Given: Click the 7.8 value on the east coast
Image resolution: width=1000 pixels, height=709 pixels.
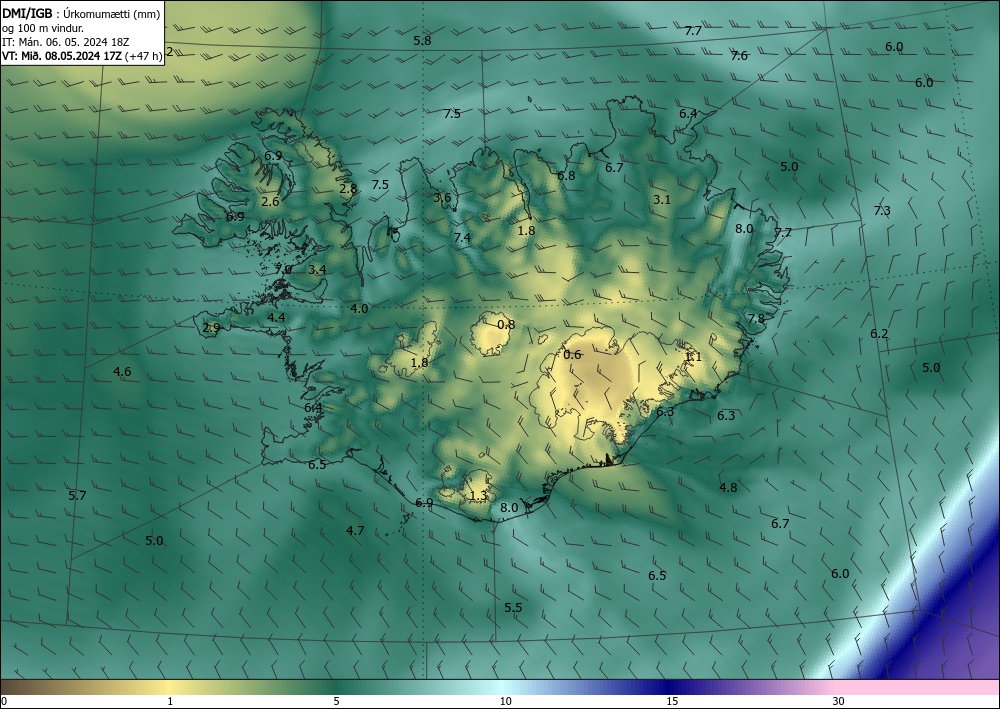Looking at the screenshot, I should tap(756, 318).
